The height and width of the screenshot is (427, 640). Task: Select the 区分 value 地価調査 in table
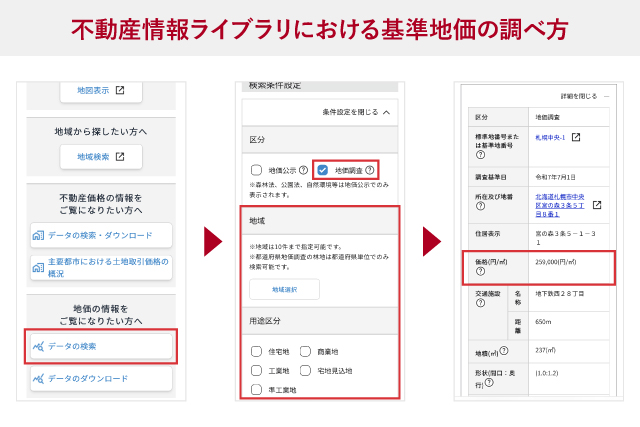click(547, 118)
